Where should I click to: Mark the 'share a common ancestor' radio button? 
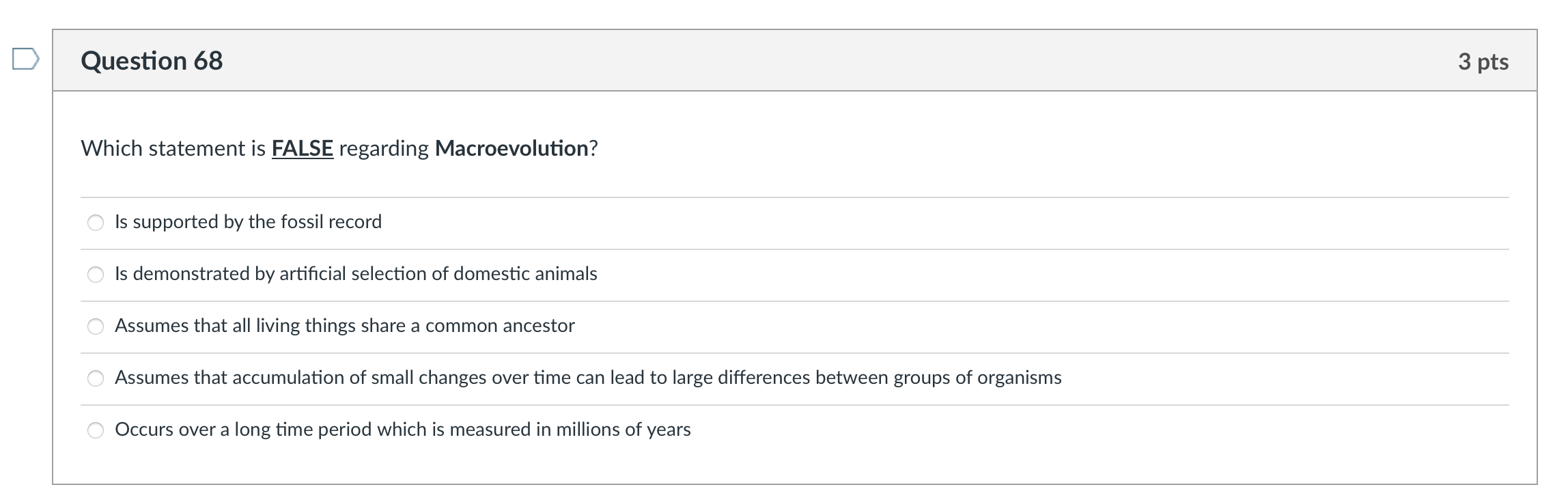pos(96,327)
